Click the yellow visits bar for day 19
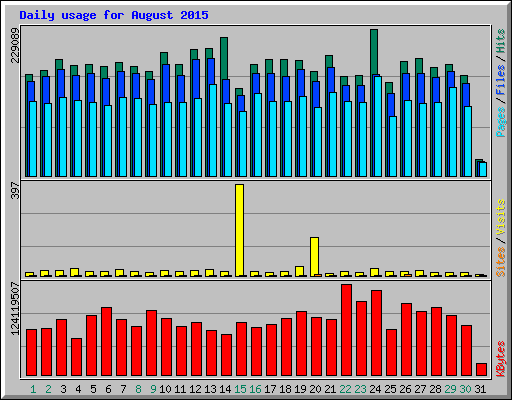 coord(299,271)
